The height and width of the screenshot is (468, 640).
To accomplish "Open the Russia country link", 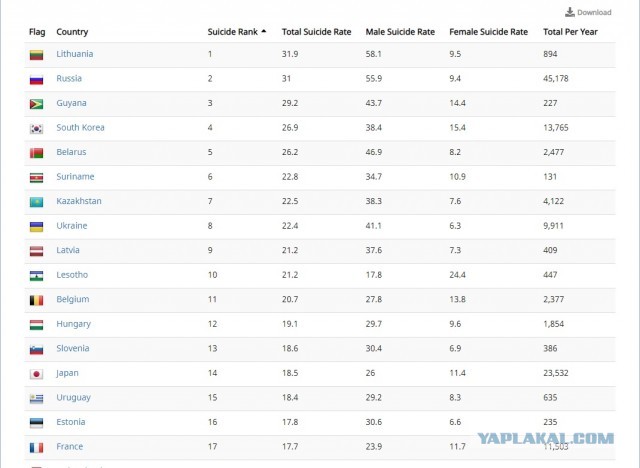I will tap(69, 78).
